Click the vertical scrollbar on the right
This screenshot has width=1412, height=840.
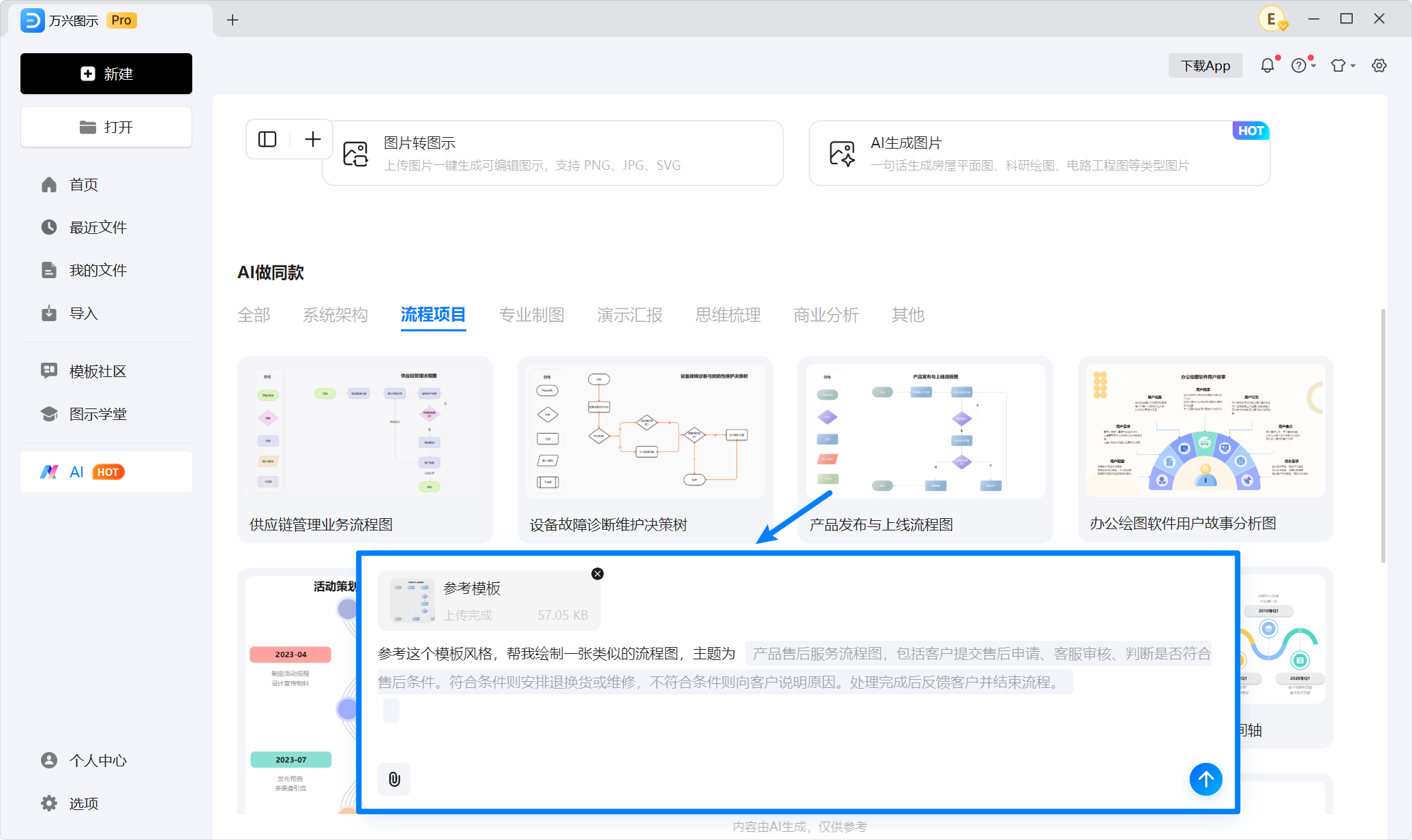1383,436
